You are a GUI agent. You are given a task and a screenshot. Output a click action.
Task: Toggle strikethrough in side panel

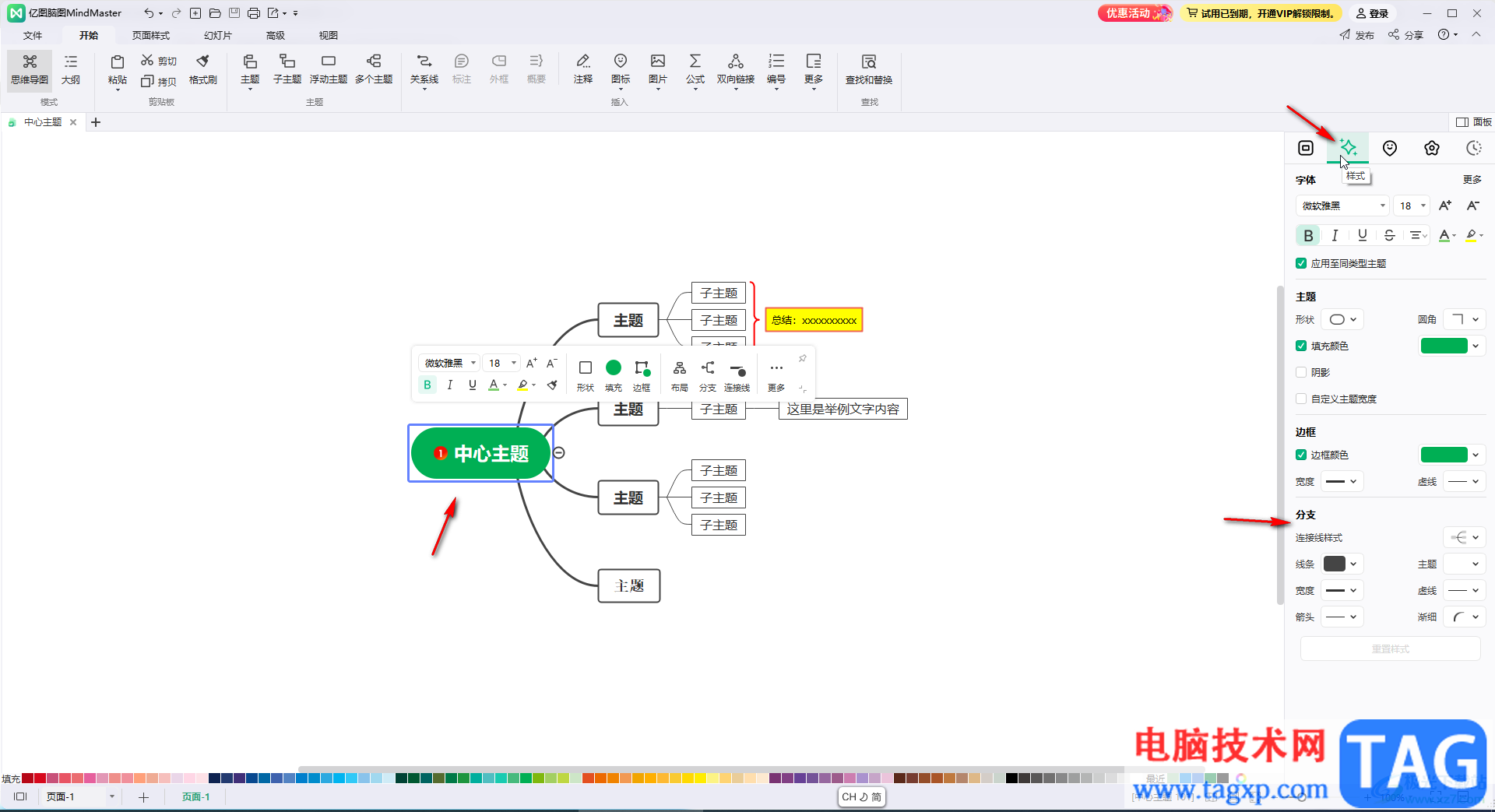pos(1389,235)
